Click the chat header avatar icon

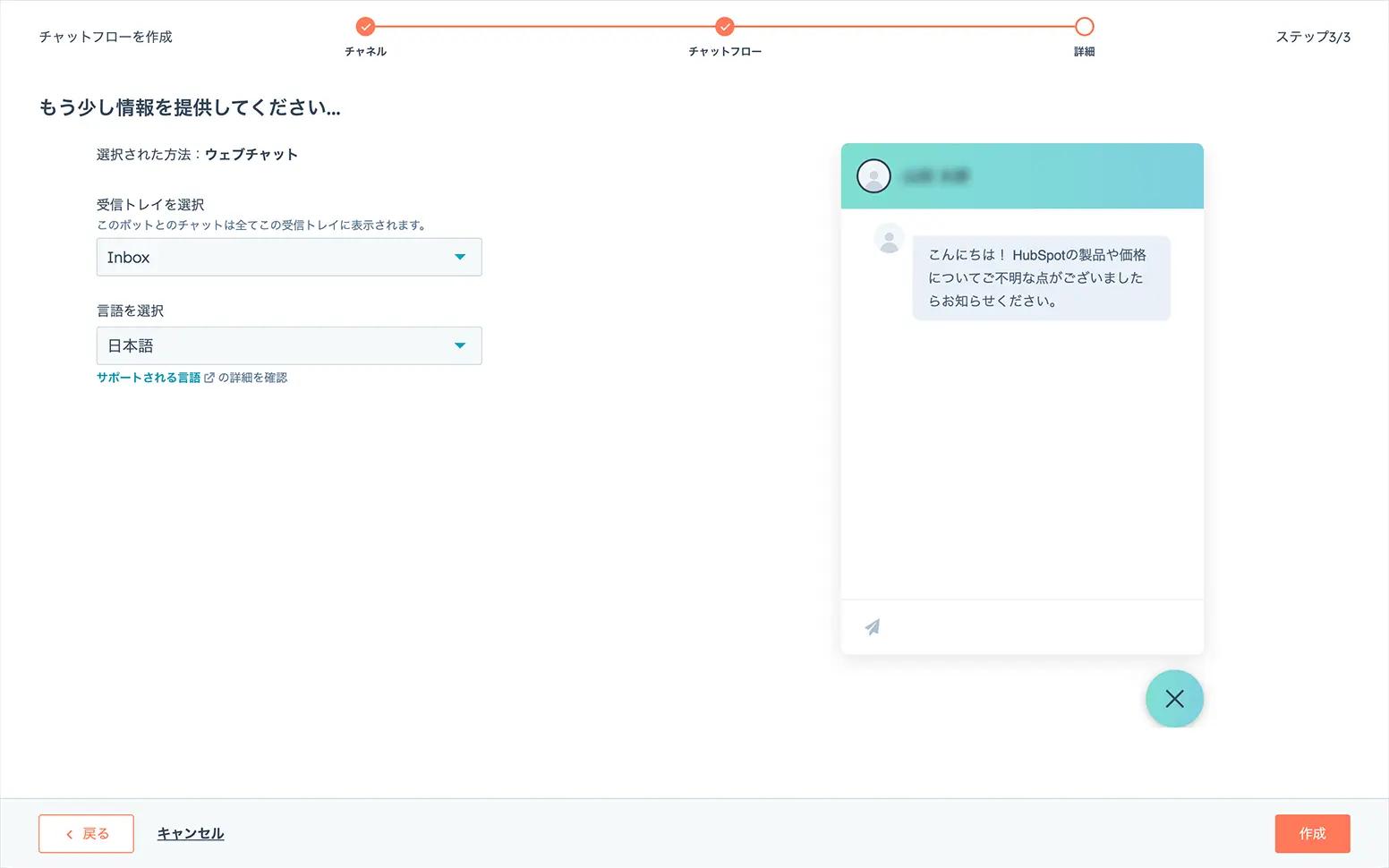pos(873,176)
